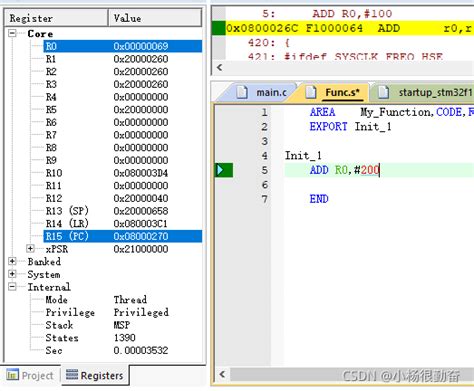Click the Registers tab icon
Screen dimensions: 474x391
pyautogui.click(x=72, y=375)
